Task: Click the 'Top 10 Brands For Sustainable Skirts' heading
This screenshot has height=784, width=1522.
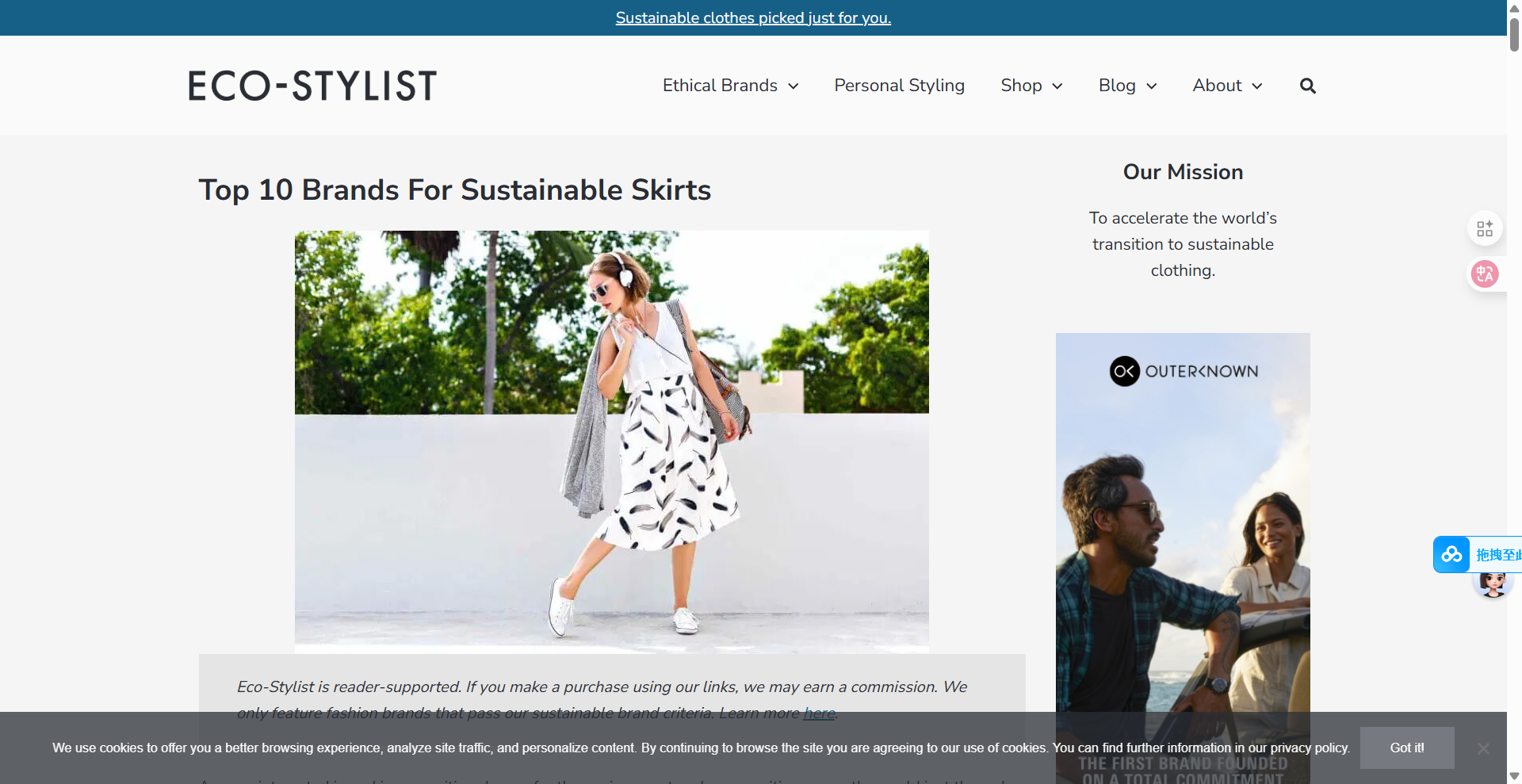Action: pos(455,190)
